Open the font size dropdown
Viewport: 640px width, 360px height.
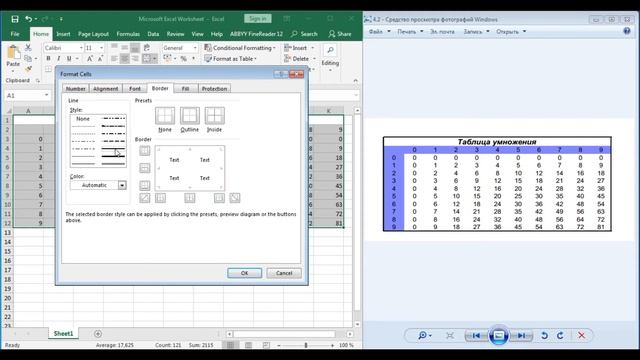click(x=101, y=48)
